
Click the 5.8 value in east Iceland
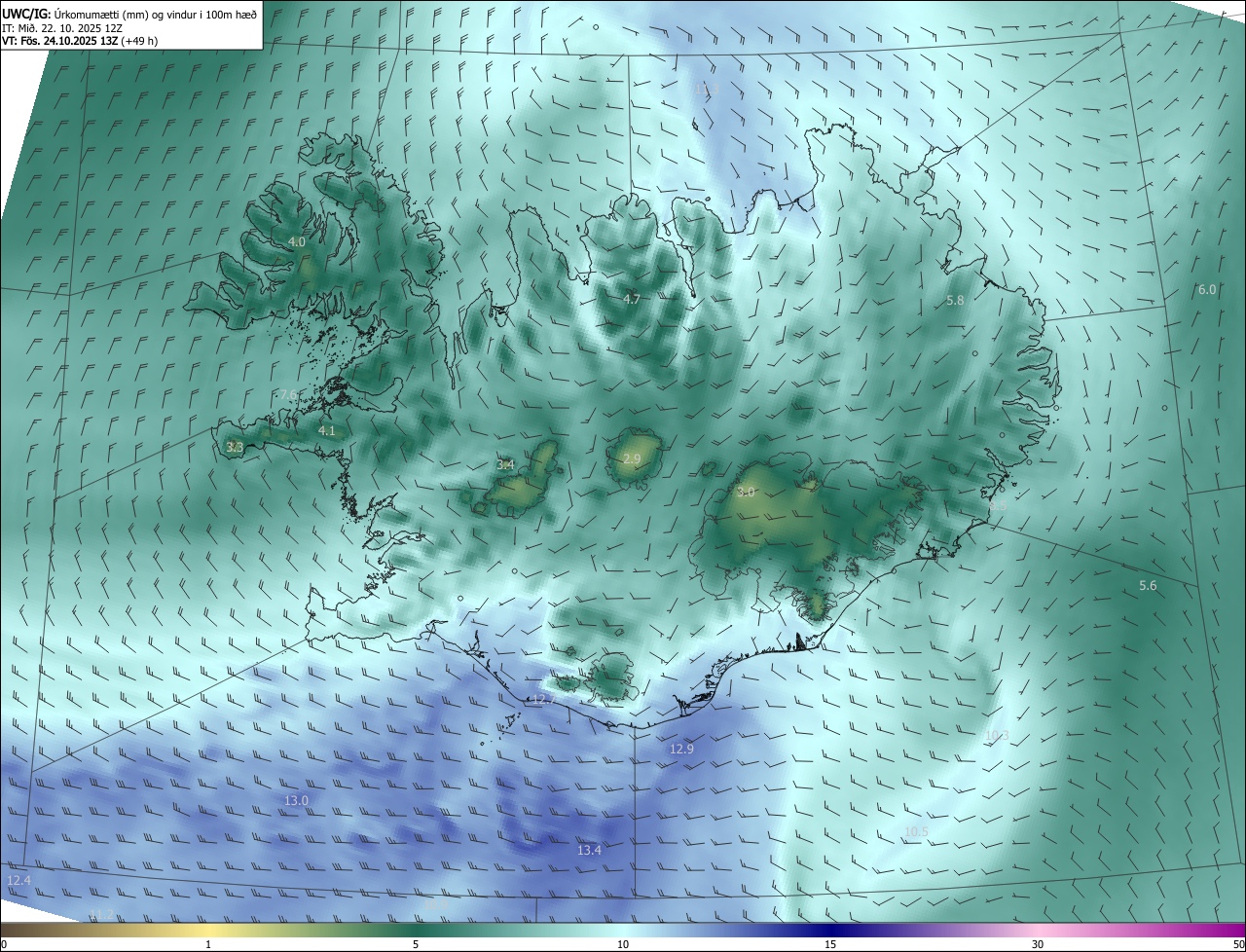955,301
